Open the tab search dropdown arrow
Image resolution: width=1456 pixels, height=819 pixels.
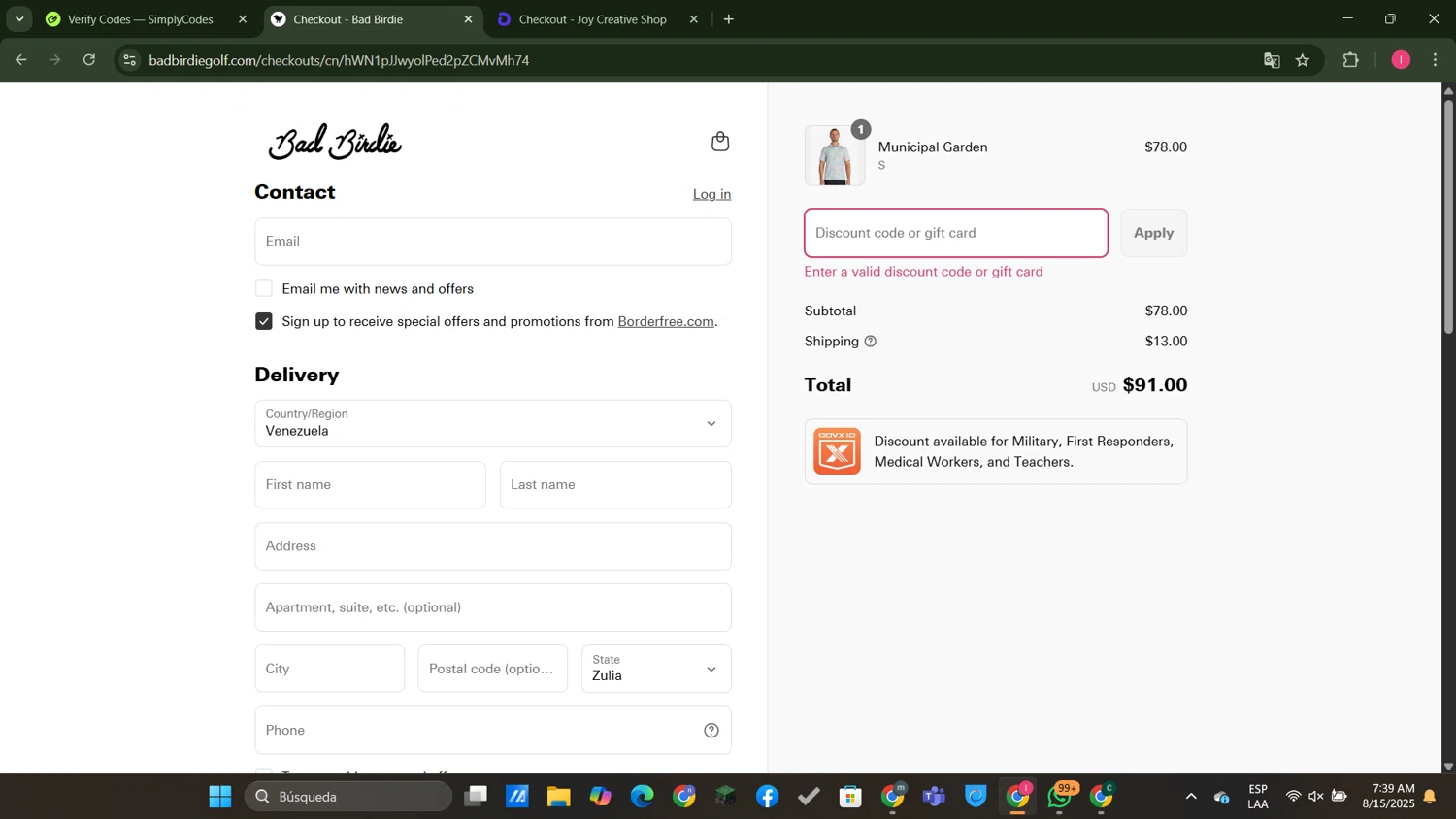point(19,19)
